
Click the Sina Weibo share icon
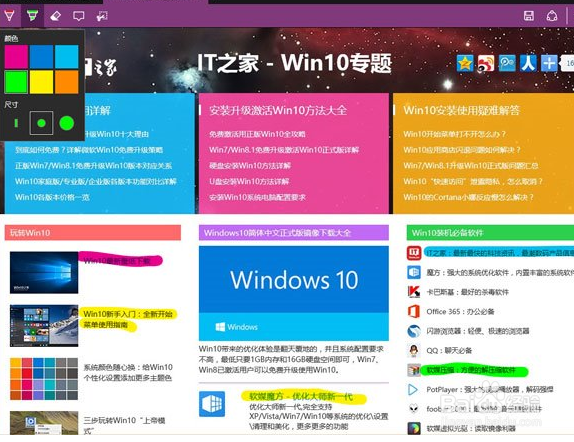(x=486, y=63)
